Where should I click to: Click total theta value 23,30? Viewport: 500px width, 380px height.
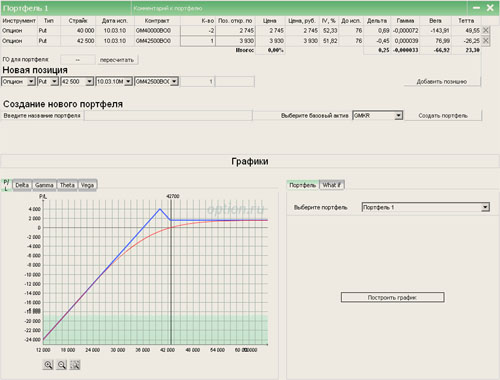[x=473, y=50]
